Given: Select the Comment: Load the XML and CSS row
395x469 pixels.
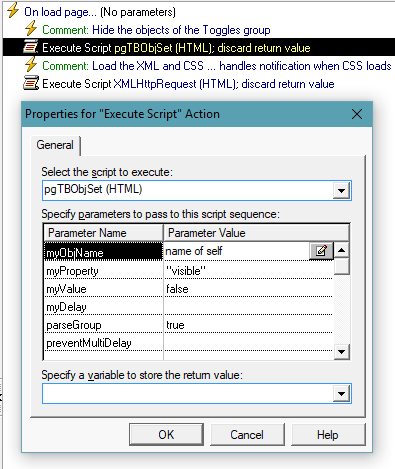Looking at the screenshot, I should point(208,66).
